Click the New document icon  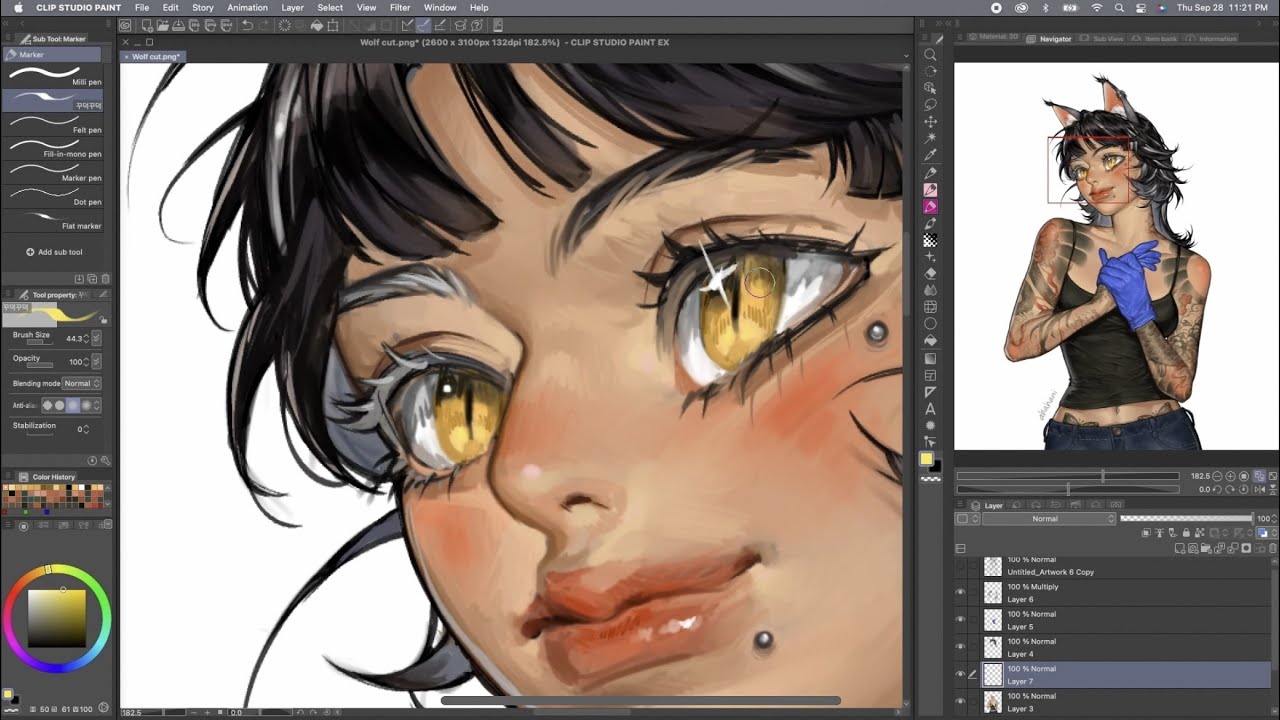click(x=147, y=25)
